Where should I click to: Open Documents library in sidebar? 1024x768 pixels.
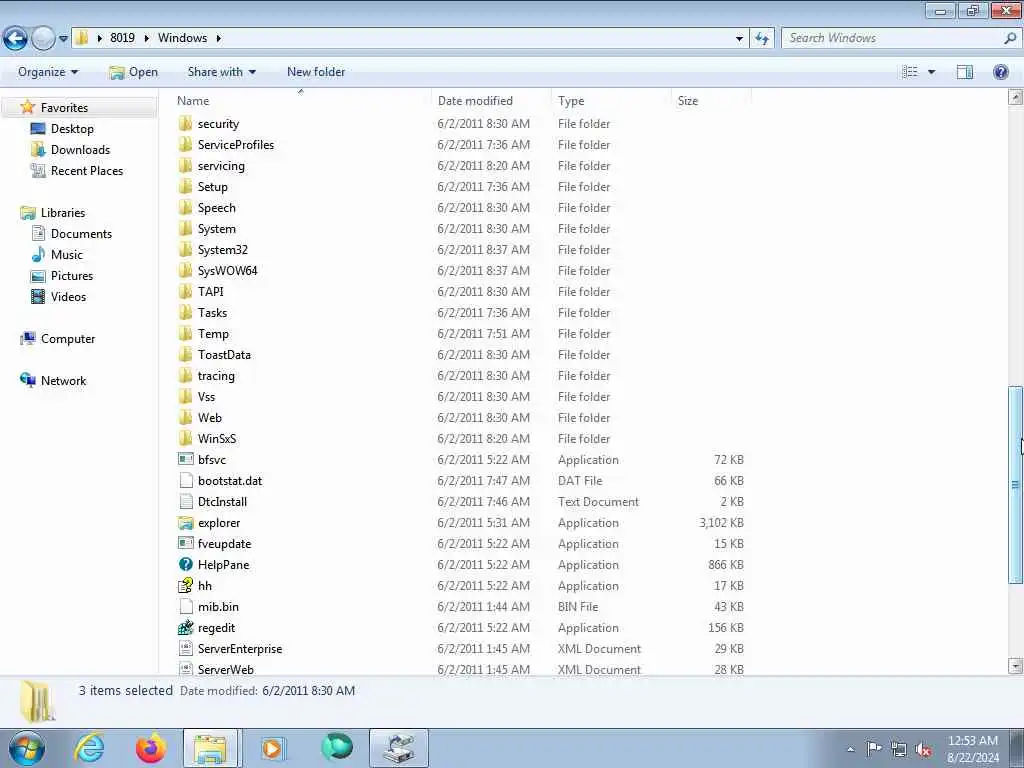(81, 234)
